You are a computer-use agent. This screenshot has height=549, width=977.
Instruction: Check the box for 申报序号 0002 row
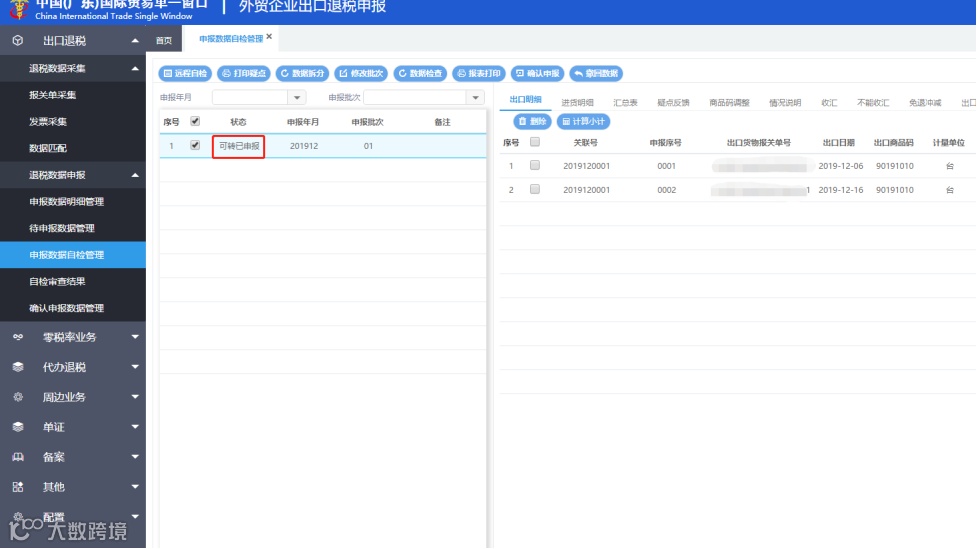click(535, 189)
